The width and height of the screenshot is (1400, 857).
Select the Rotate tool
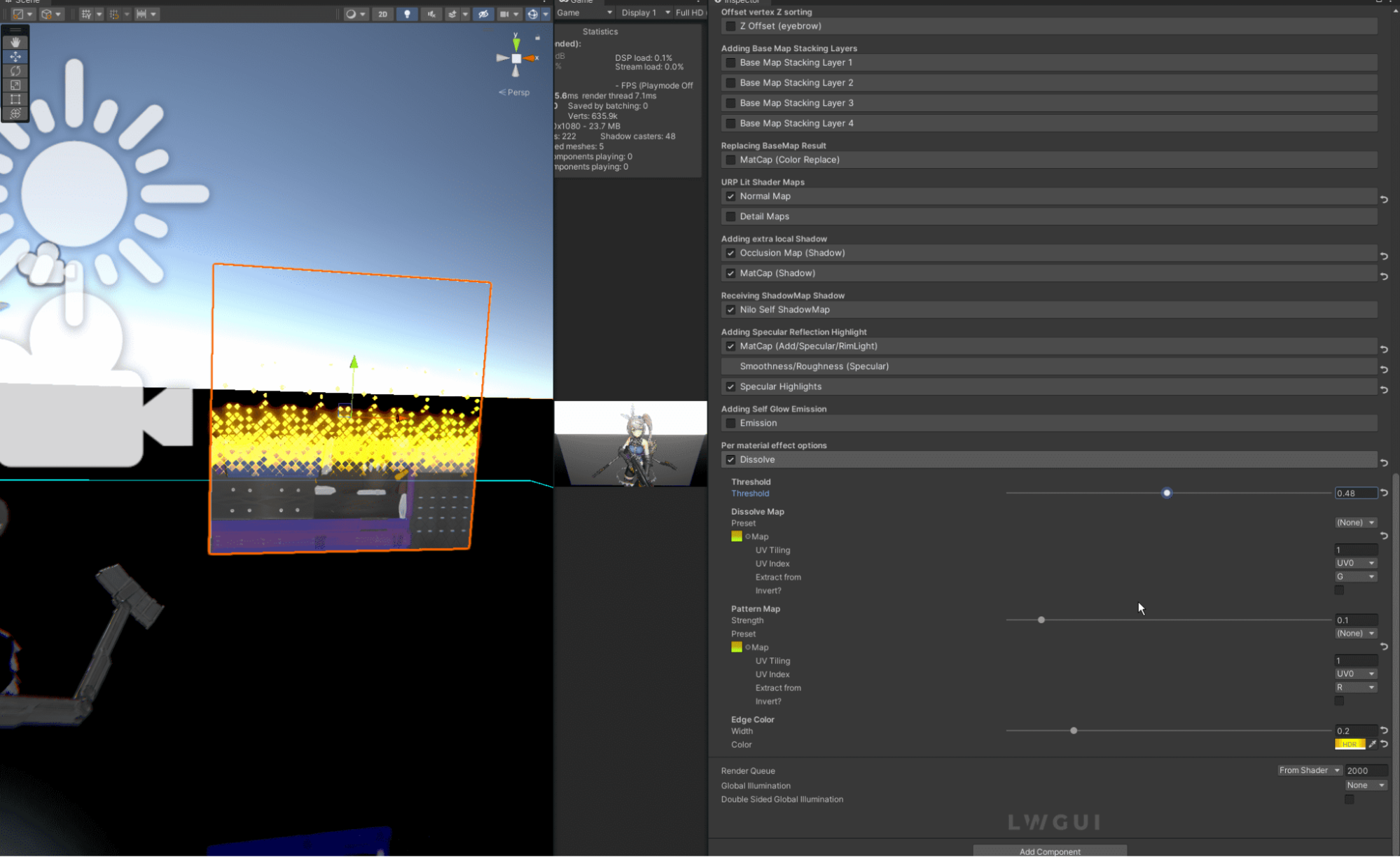[x=15, y=71]
